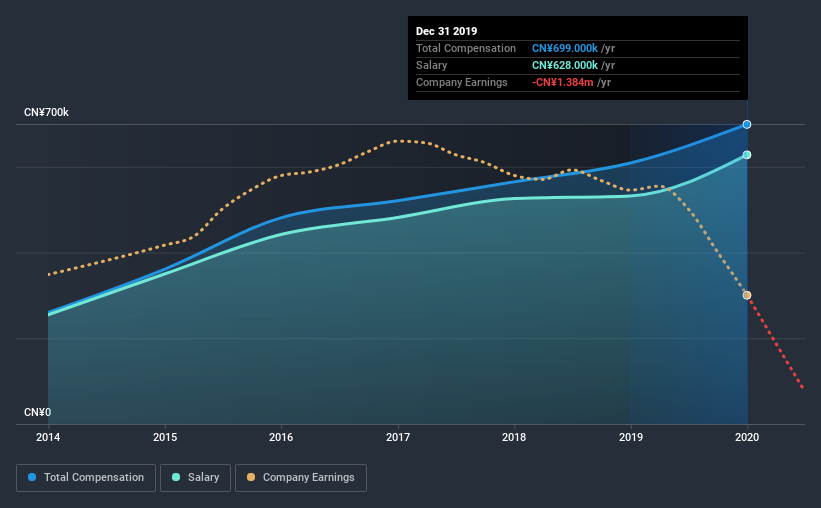Image resolution: width=821 pixels, height=508 pixels.
Task: Select the blue Total Compensation data point at 2020
Action: 747,125
